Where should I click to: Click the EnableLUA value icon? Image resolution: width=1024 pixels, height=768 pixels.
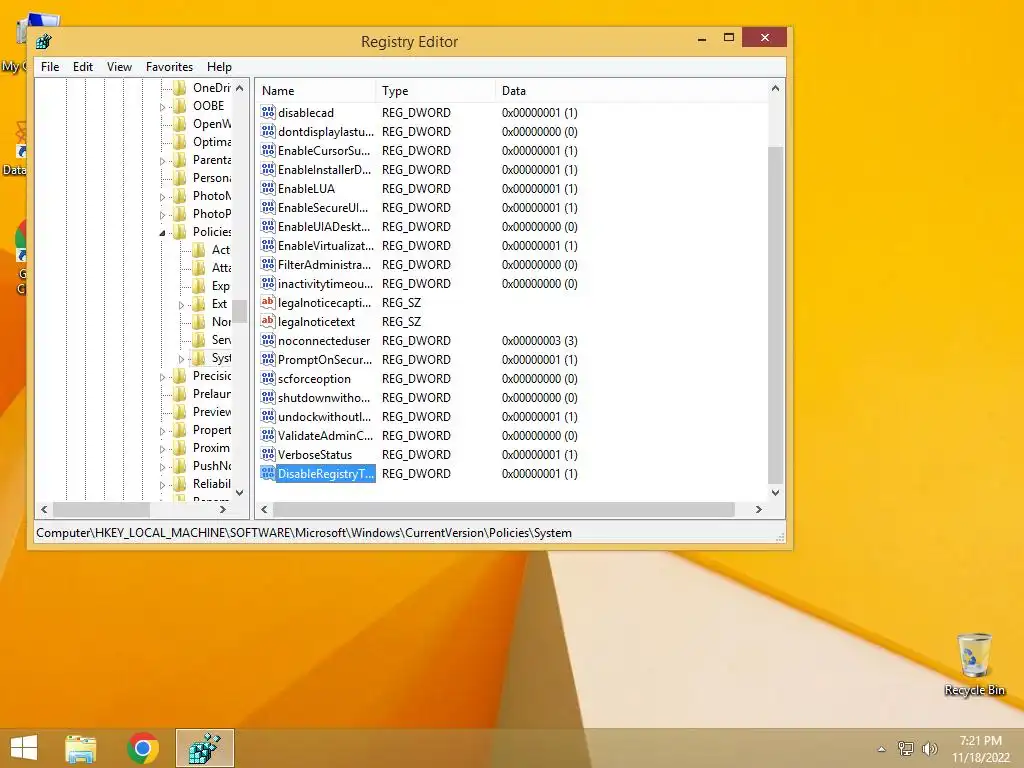tap(268, 188)
